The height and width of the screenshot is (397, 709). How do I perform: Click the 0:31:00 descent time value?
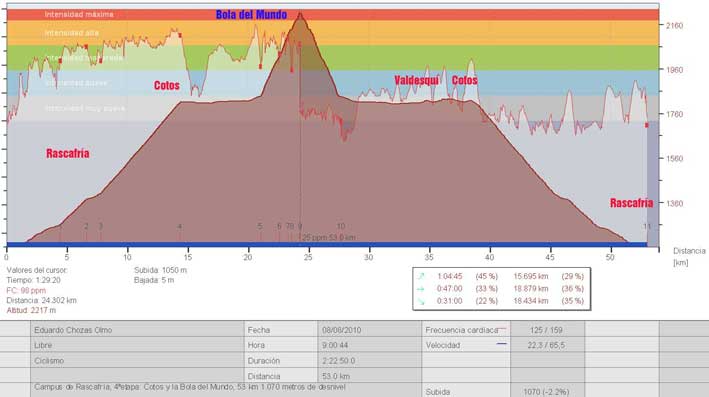pos(449,301)
